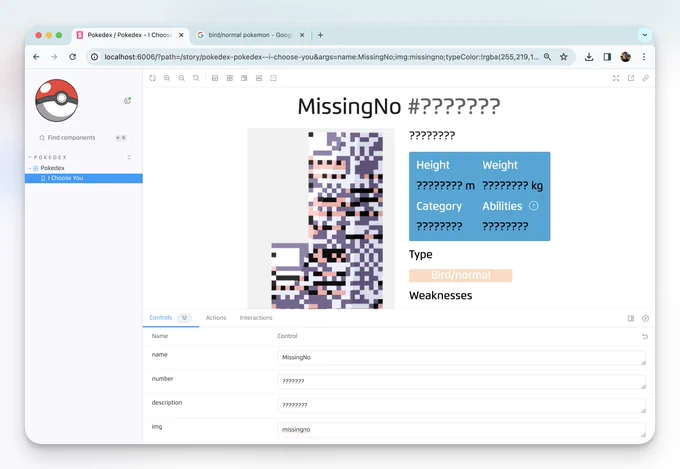Click the Weaknesses heading
Screen dimensions: 680x469
click(440, 295)
